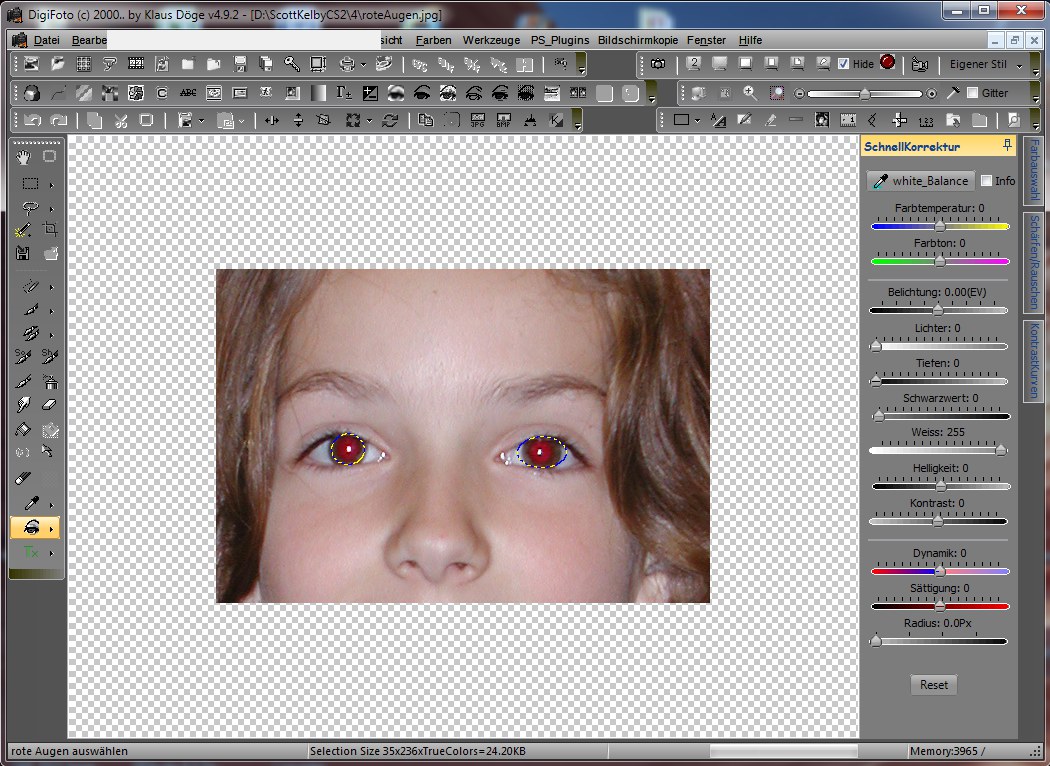1050x766 pixels.
Task: Click the scissors cut icon
Action: point(120,120)
